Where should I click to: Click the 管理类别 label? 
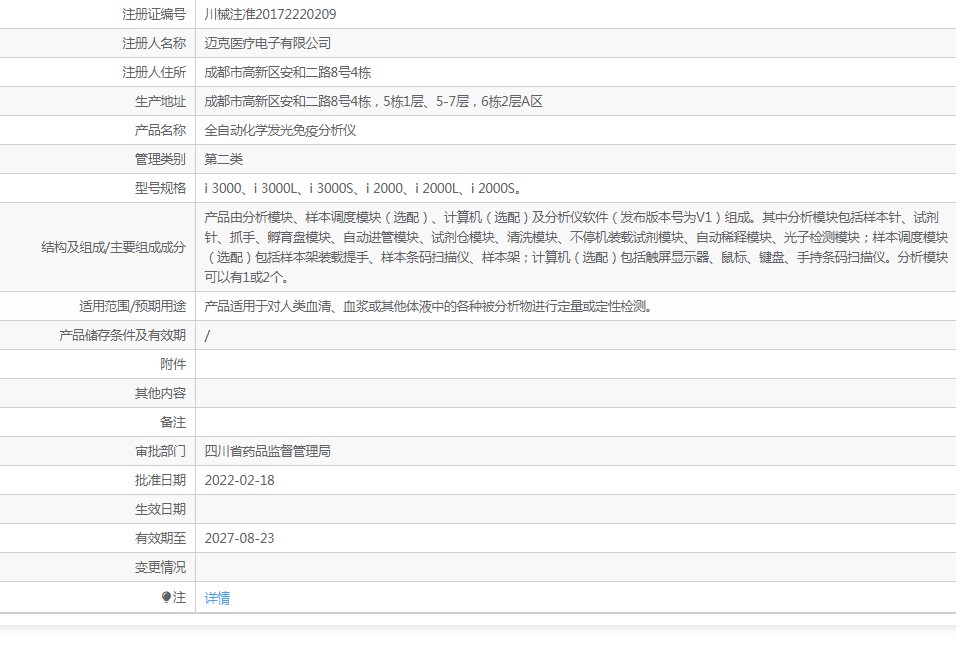pos(160,159)
